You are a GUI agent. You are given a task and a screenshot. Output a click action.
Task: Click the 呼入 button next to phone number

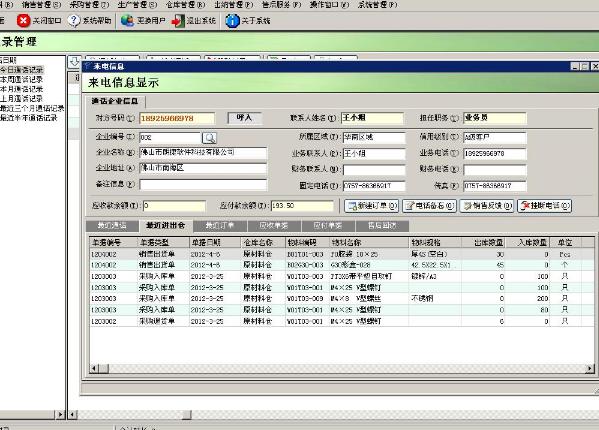click(244, 118)
